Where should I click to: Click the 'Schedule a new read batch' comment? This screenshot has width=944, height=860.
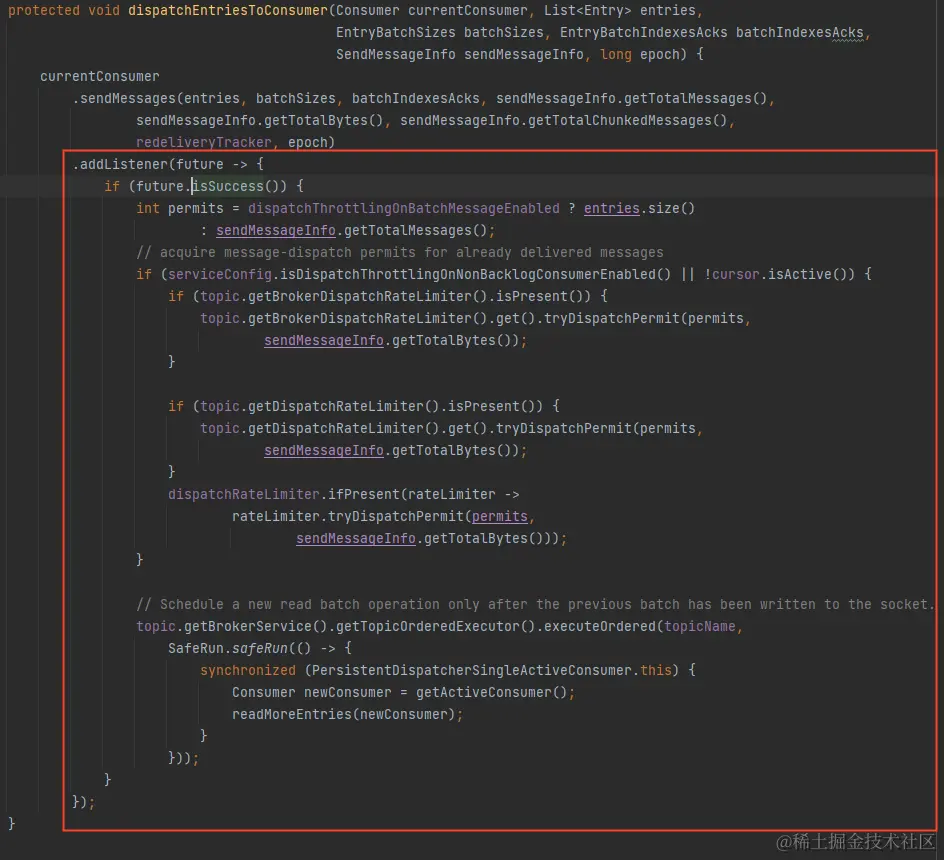point(534,605)
